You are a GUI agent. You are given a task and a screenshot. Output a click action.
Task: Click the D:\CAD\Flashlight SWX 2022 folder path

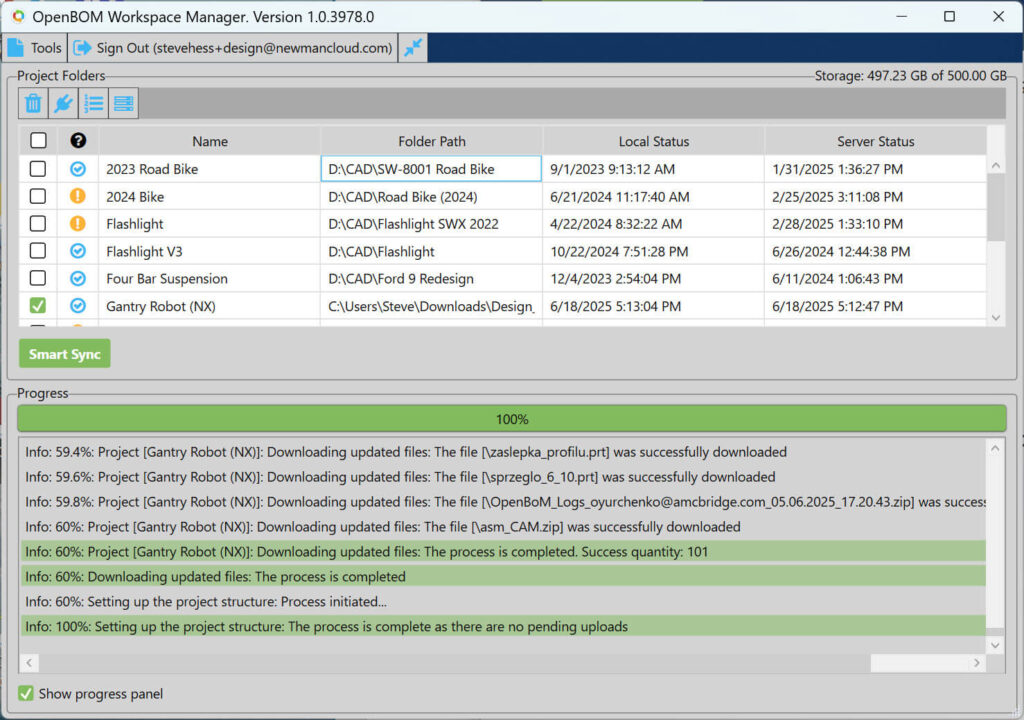413,224
